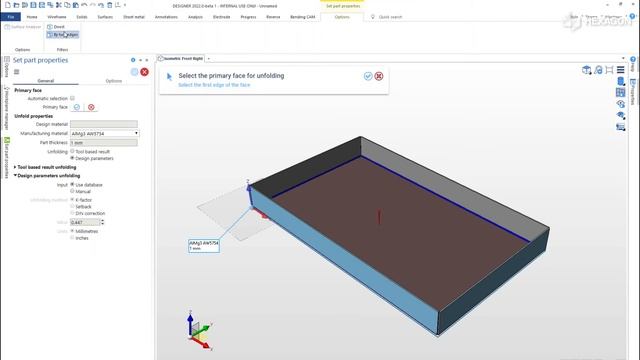This screenshot has height=360, width=640.
Task: Click the Surface Analyzer option
Action: click(23, 27)
